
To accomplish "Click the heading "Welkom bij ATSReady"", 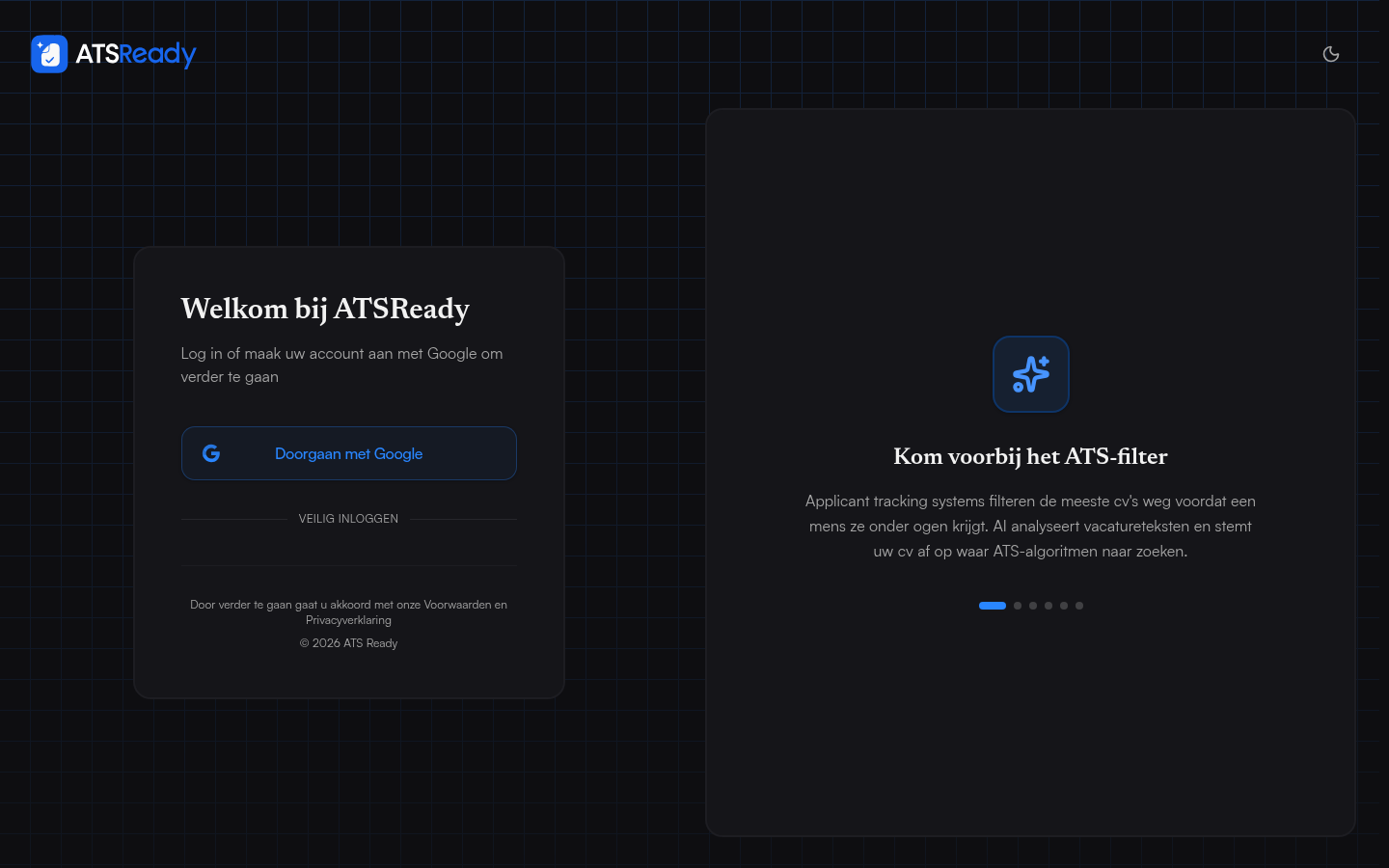I will click(x=325, y=309).
